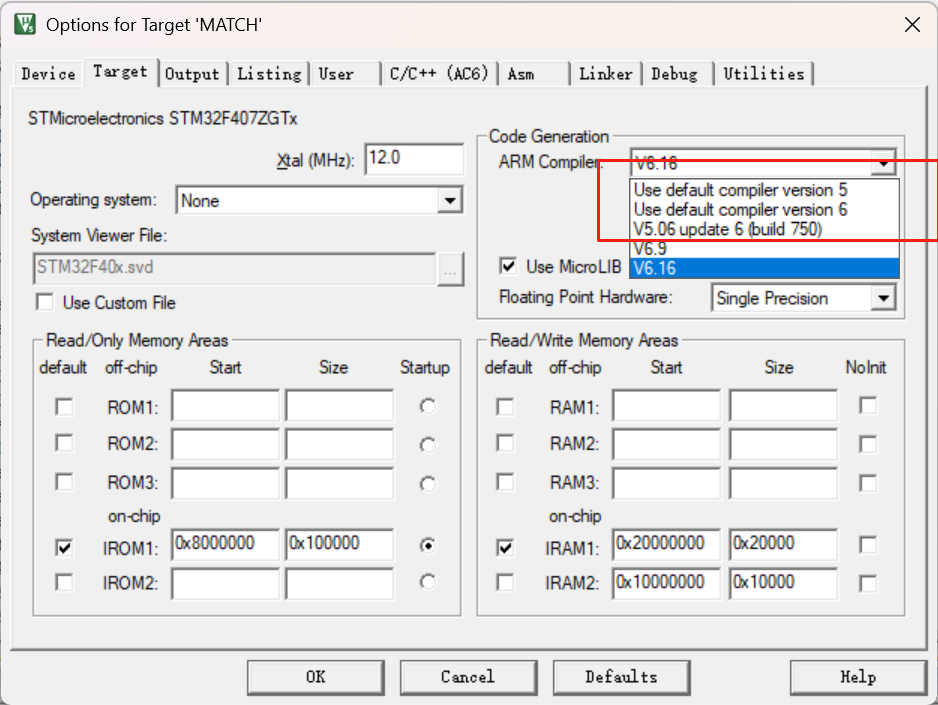The width and height of the screenshot is (938, 705).
Task: Go to the Utilities tab
Action: coord(764,74)
